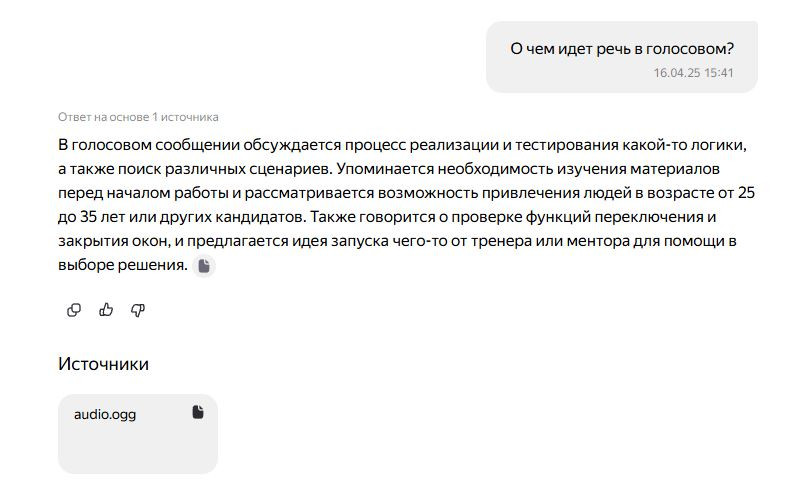Select the user question "О чем идет речь в голосовом?"
Image resolution: width=804 pixels, height=502 pixels.
click(621, 48)
